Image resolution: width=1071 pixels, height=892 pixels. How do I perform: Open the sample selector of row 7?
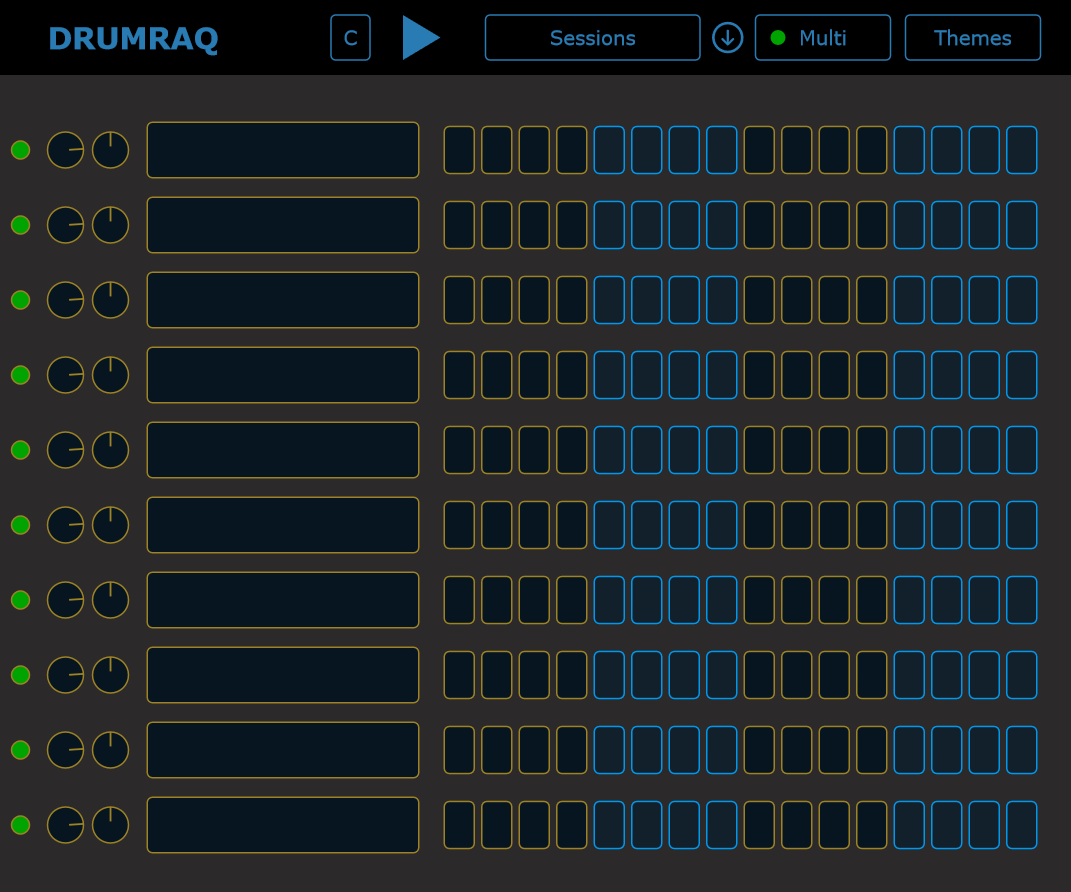tap(283, 600)
